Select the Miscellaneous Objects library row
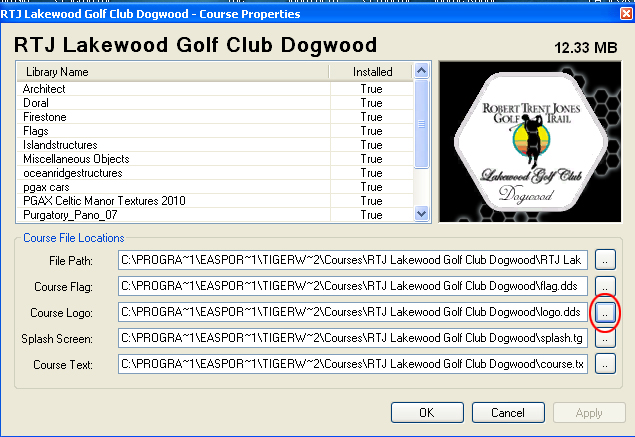 [x=215, y=159]
